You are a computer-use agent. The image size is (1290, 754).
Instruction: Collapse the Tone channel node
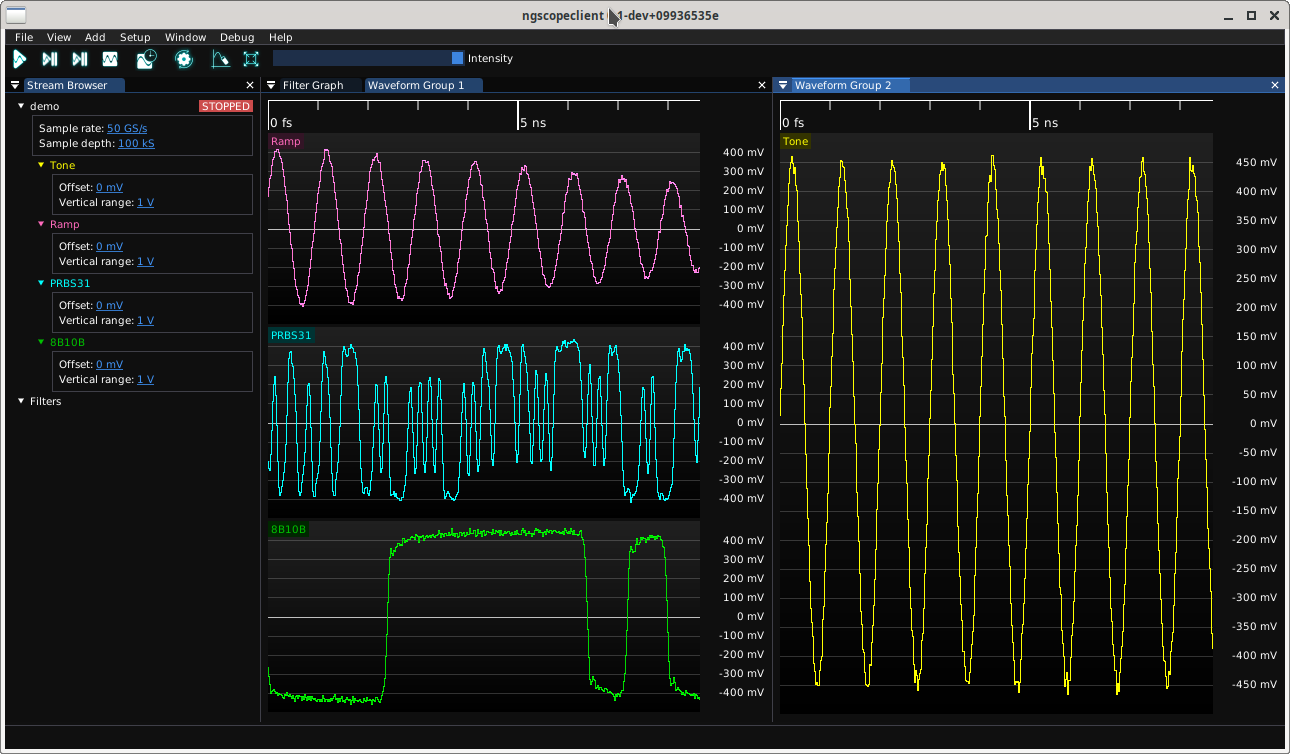[41, 165]
